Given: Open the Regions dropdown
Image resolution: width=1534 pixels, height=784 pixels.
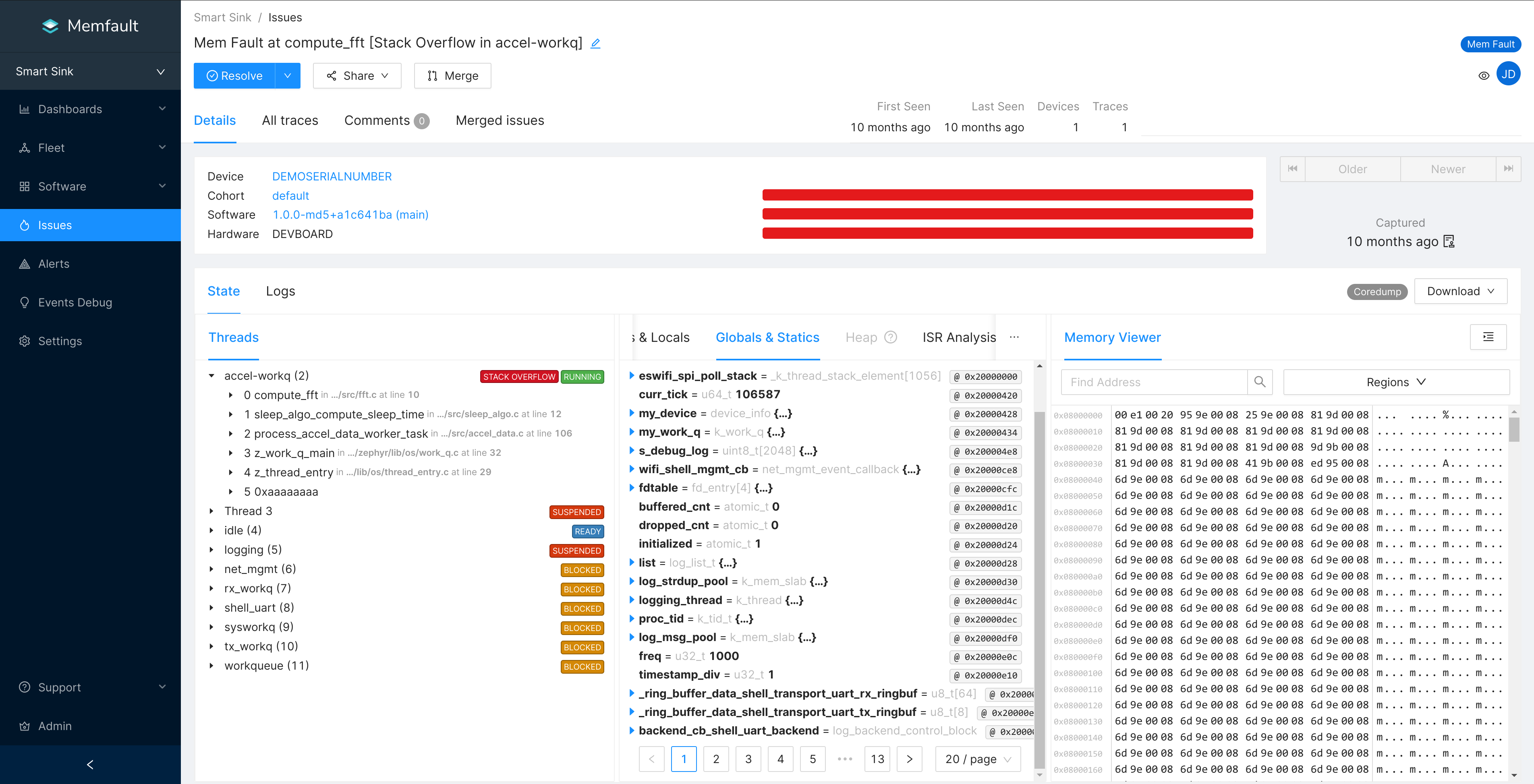Looking at the screenshot, I should (x=1395, y=382).
